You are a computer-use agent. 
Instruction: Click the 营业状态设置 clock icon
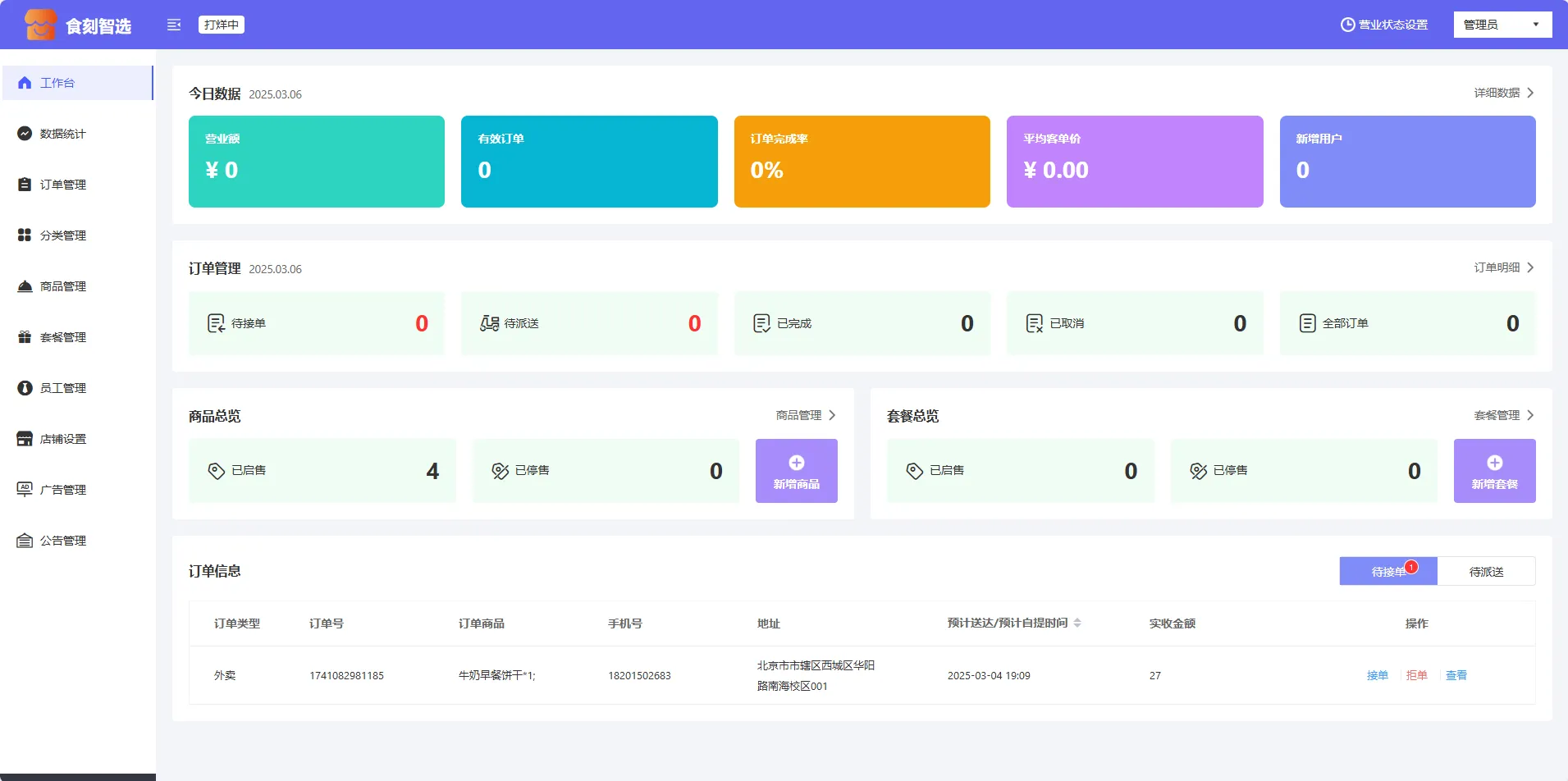(1347, 25)
